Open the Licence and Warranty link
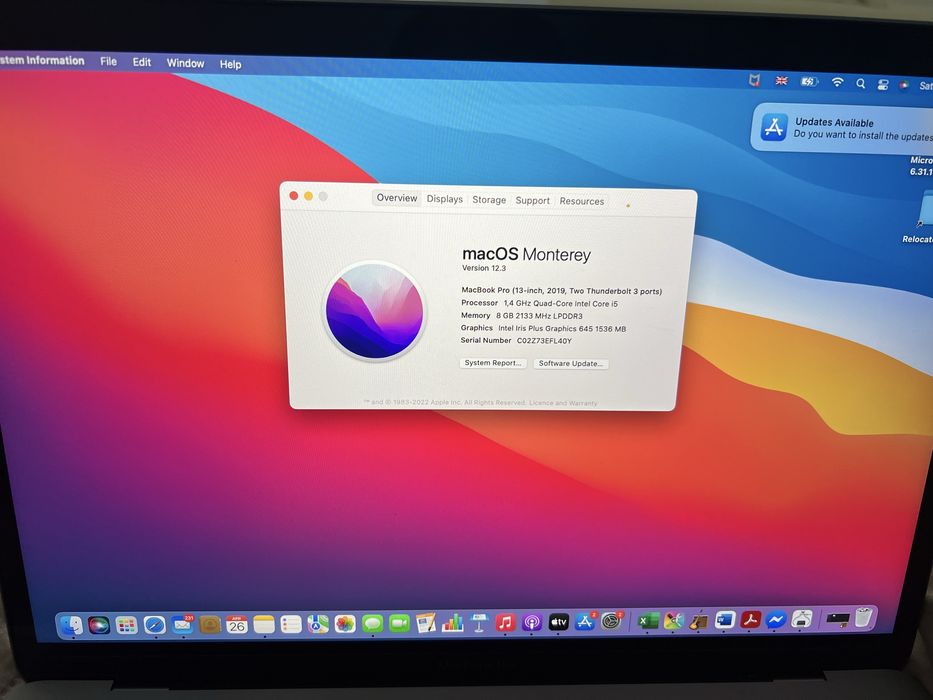Image resolution: width=933 pixels, height=700 pixels. coord(563,403)
